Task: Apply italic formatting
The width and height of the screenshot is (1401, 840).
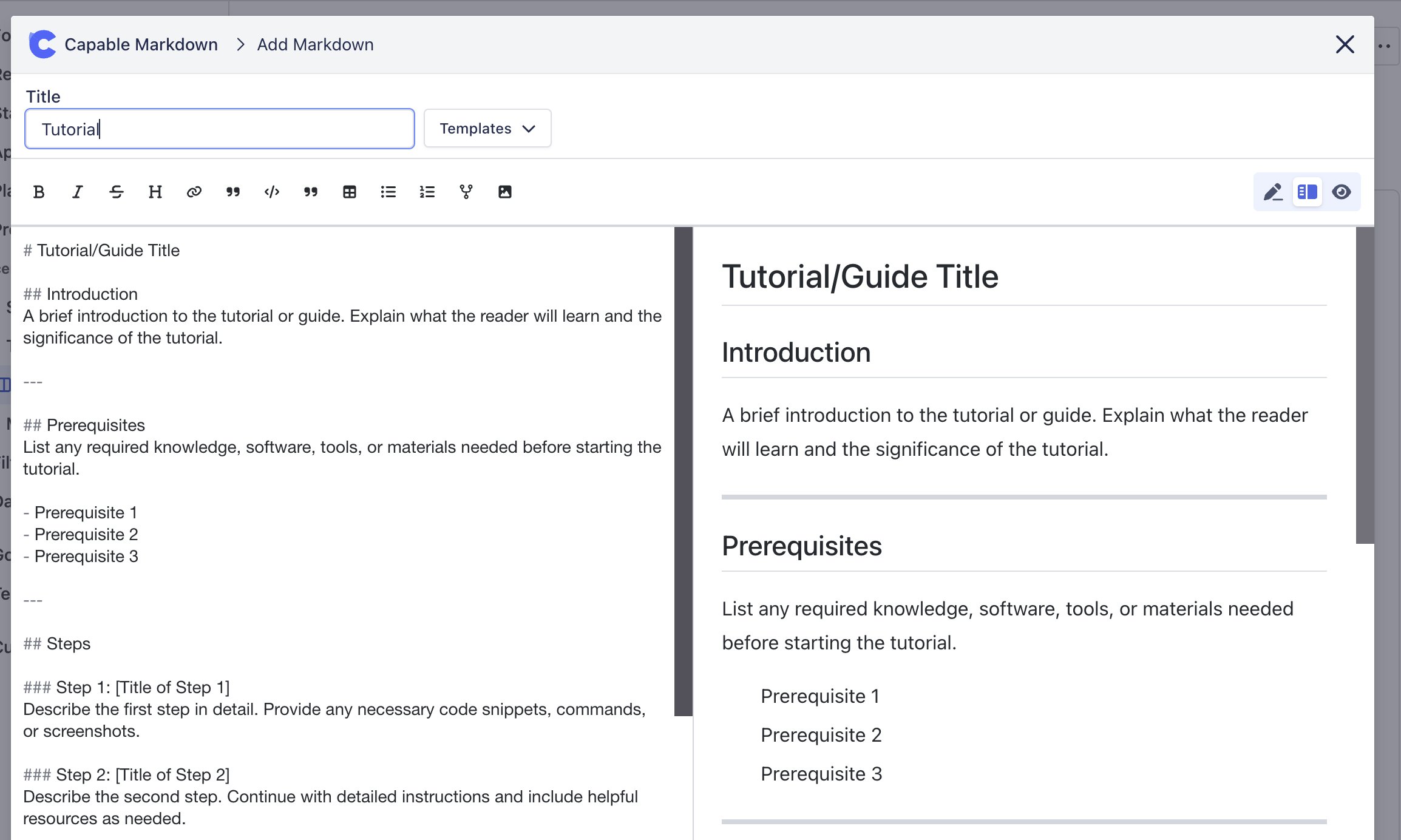Action: click(x=77, y=192)
